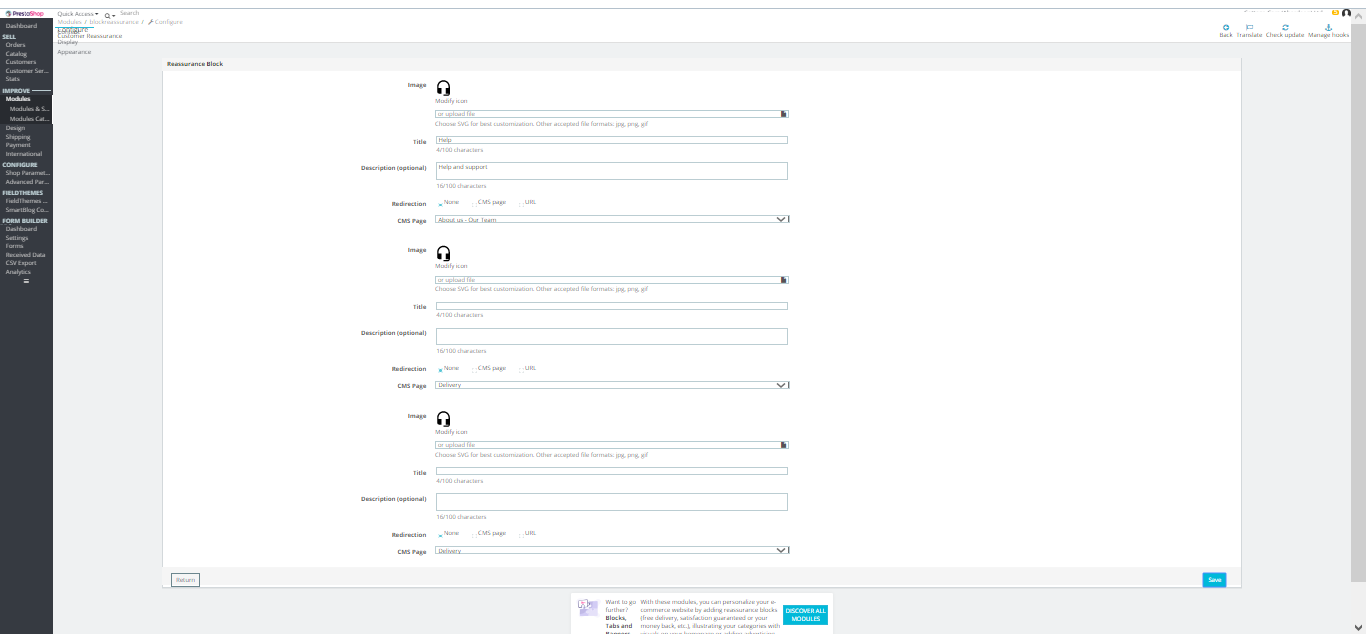Select None redirection in second block
1366x634 pixels.
pyautogui.click(x=440, y=369)
